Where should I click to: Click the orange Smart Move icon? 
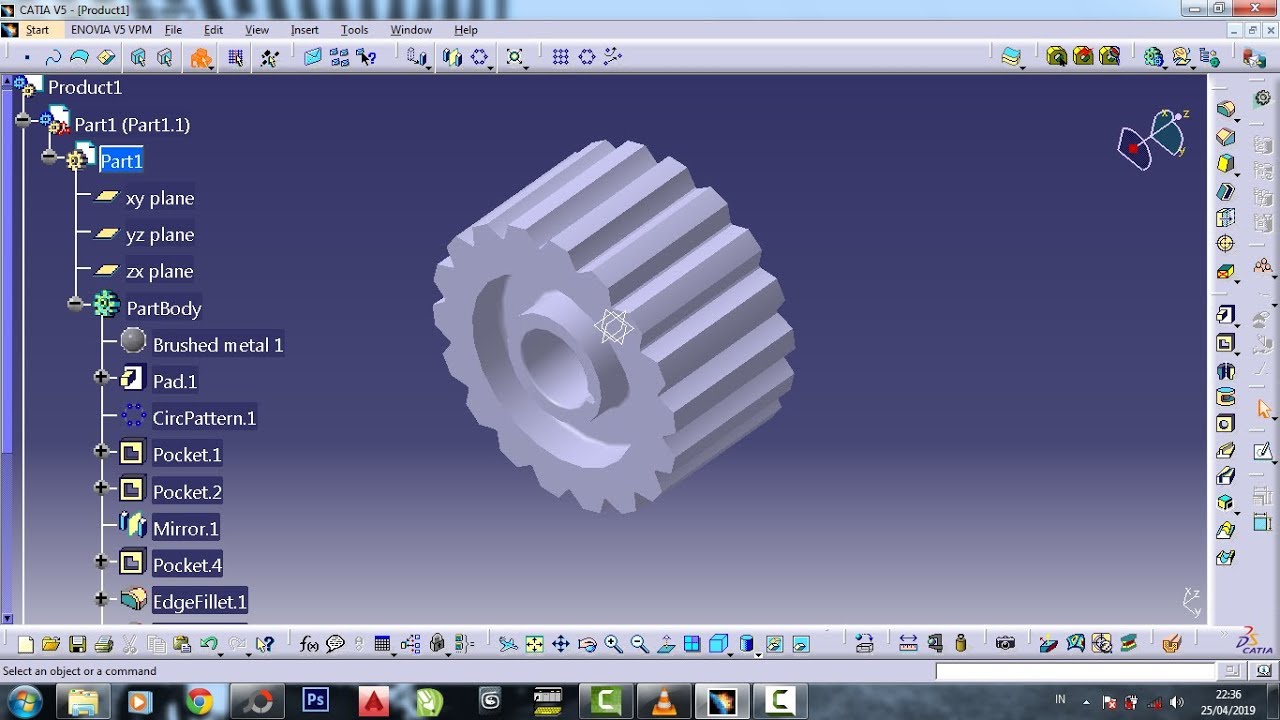point(202,58)
